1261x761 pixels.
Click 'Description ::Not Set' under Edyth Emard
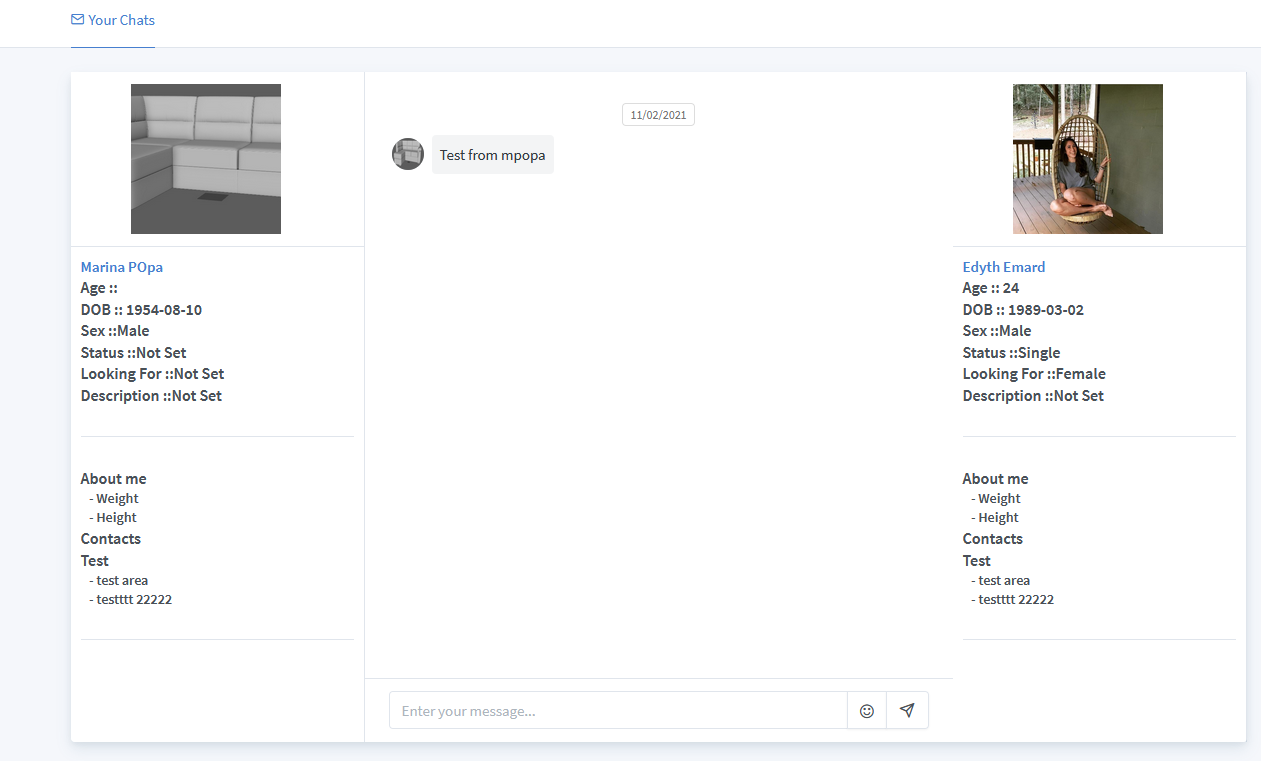point(1033,396)
